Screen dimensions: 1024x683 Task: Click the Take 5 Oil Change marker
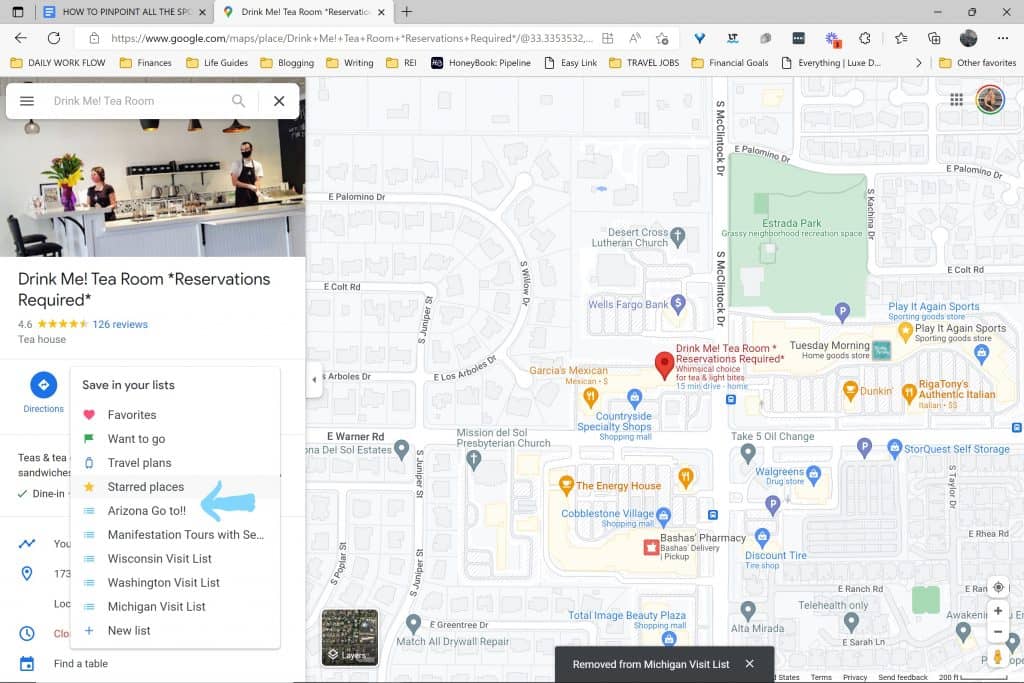point(748,453)
